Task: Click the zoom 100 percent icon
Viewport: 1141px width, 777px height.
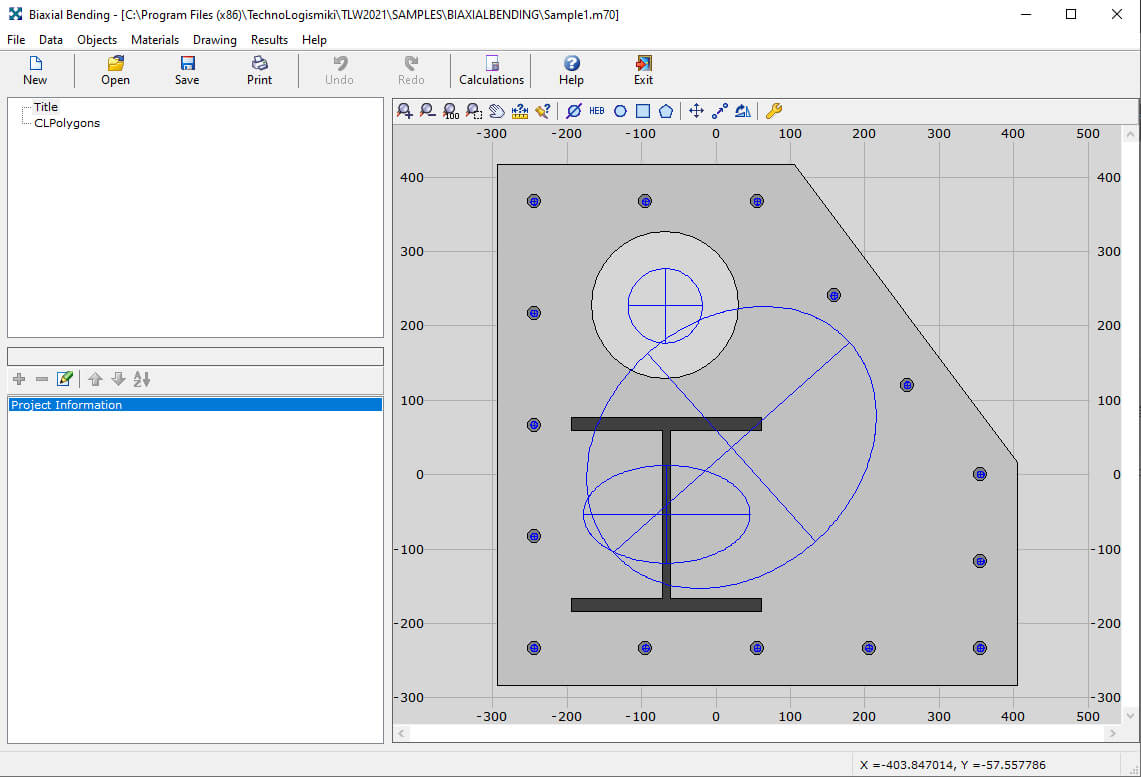Action: 450,111
